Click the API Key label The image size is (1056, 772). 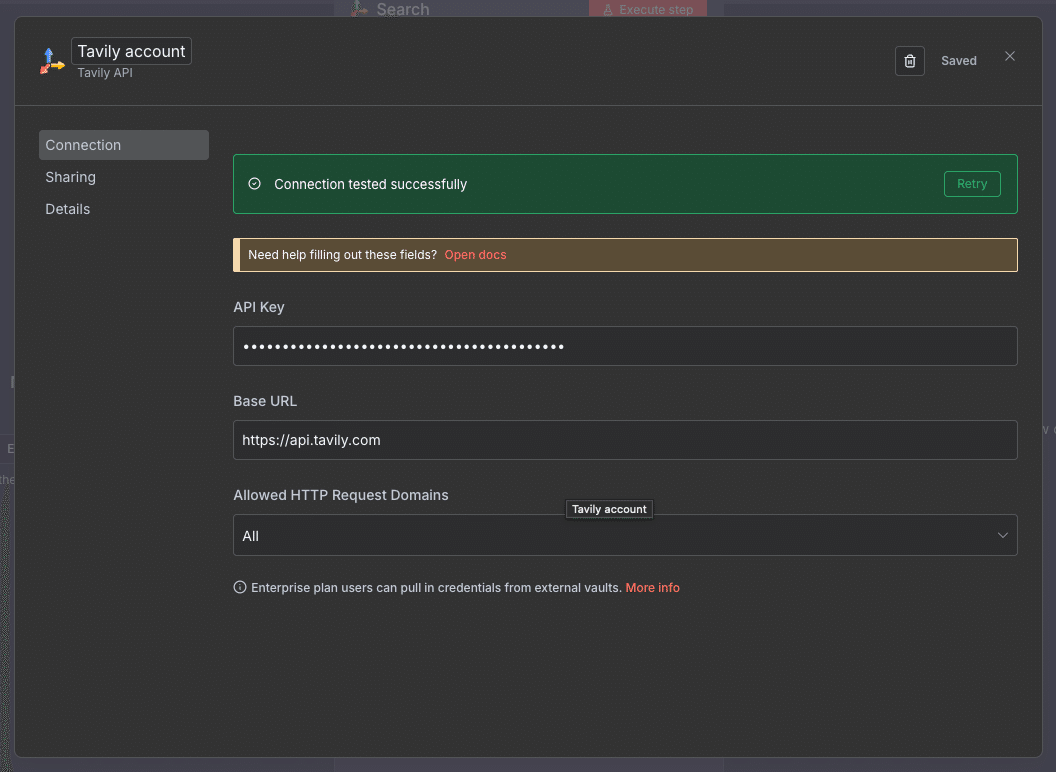[x=259, y=307]
